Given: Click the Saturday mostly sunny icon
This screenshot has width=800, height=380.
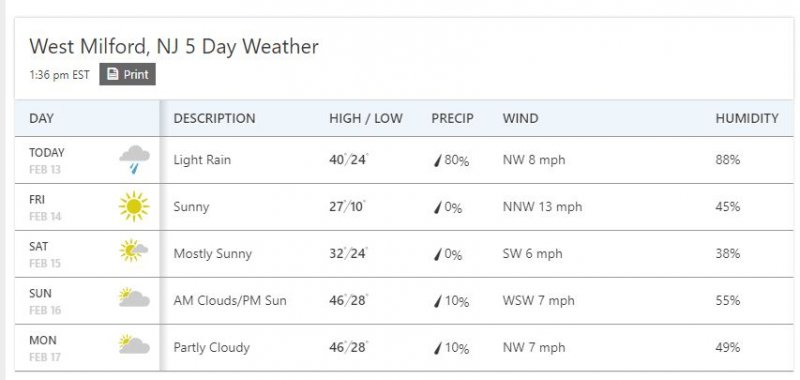Looking at the screenshot, I should tap(134, 250).
